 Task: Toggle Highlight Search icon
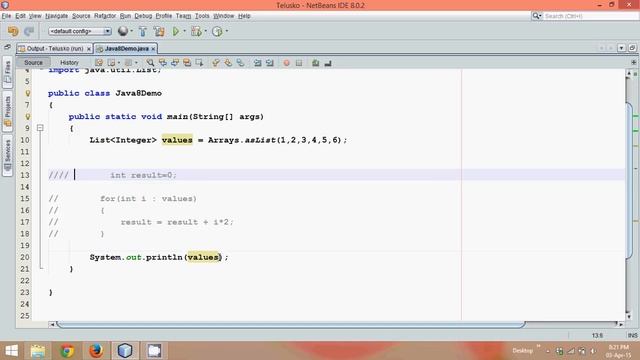187,63
